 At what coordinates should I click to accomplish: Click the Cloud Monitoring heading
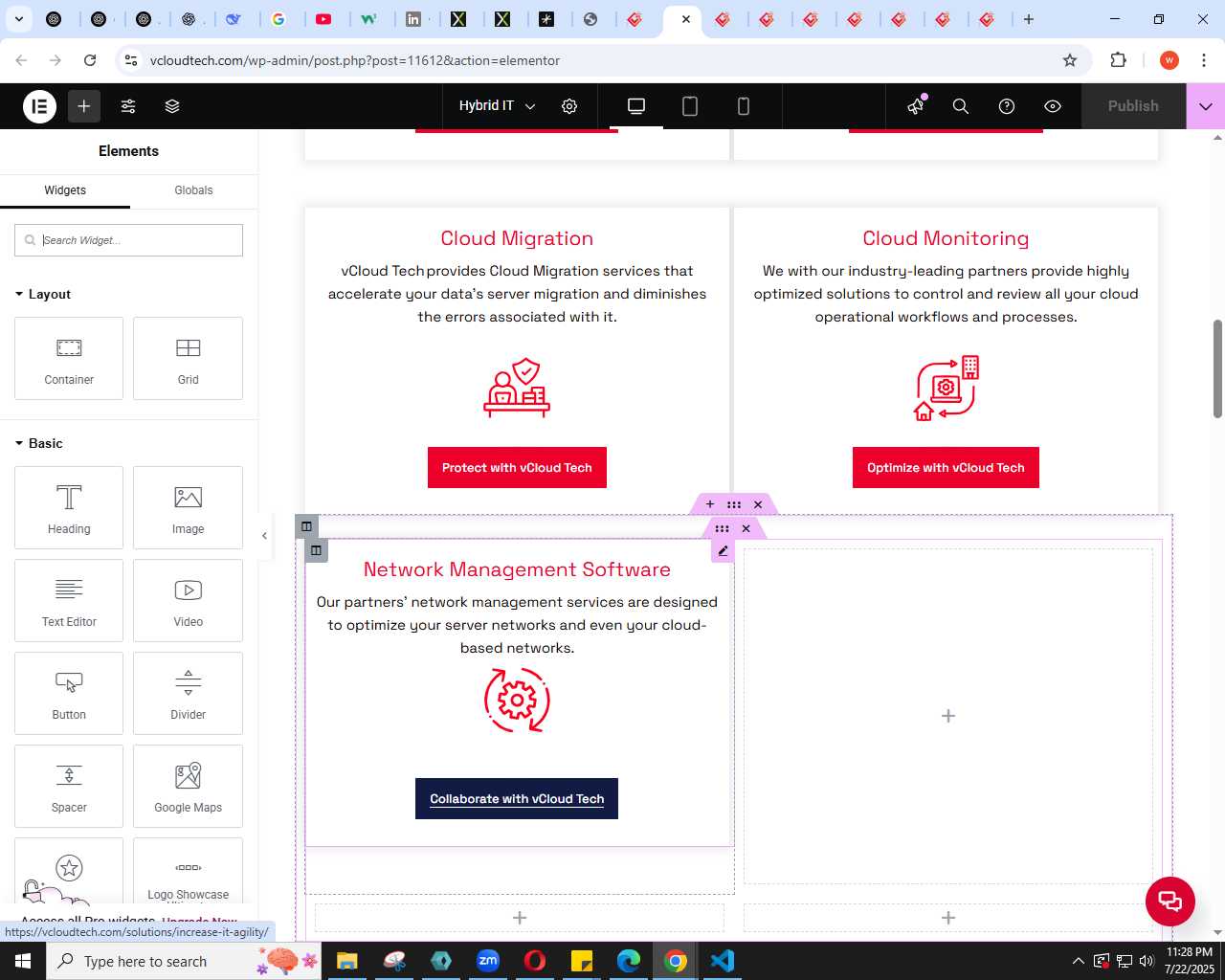click(946, 238)
